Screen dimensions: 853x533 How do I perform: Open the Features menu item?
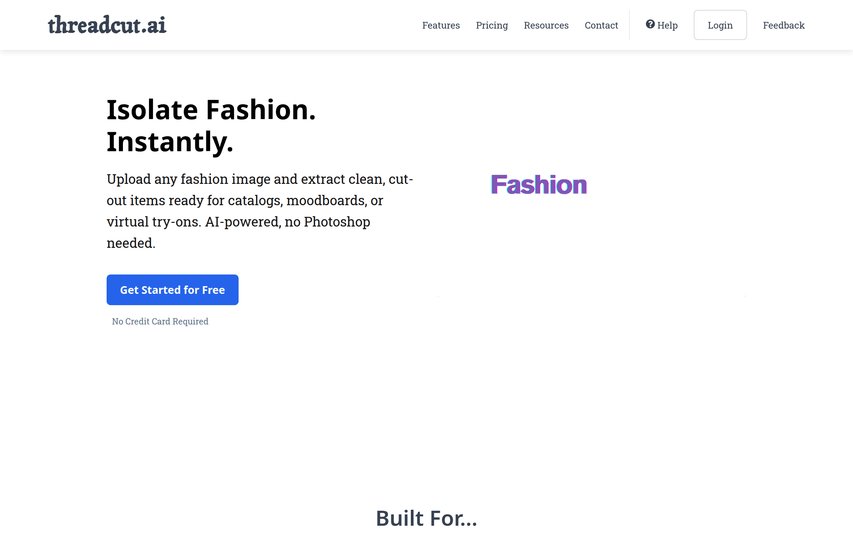pyautogui.click(x=441, y=25)
